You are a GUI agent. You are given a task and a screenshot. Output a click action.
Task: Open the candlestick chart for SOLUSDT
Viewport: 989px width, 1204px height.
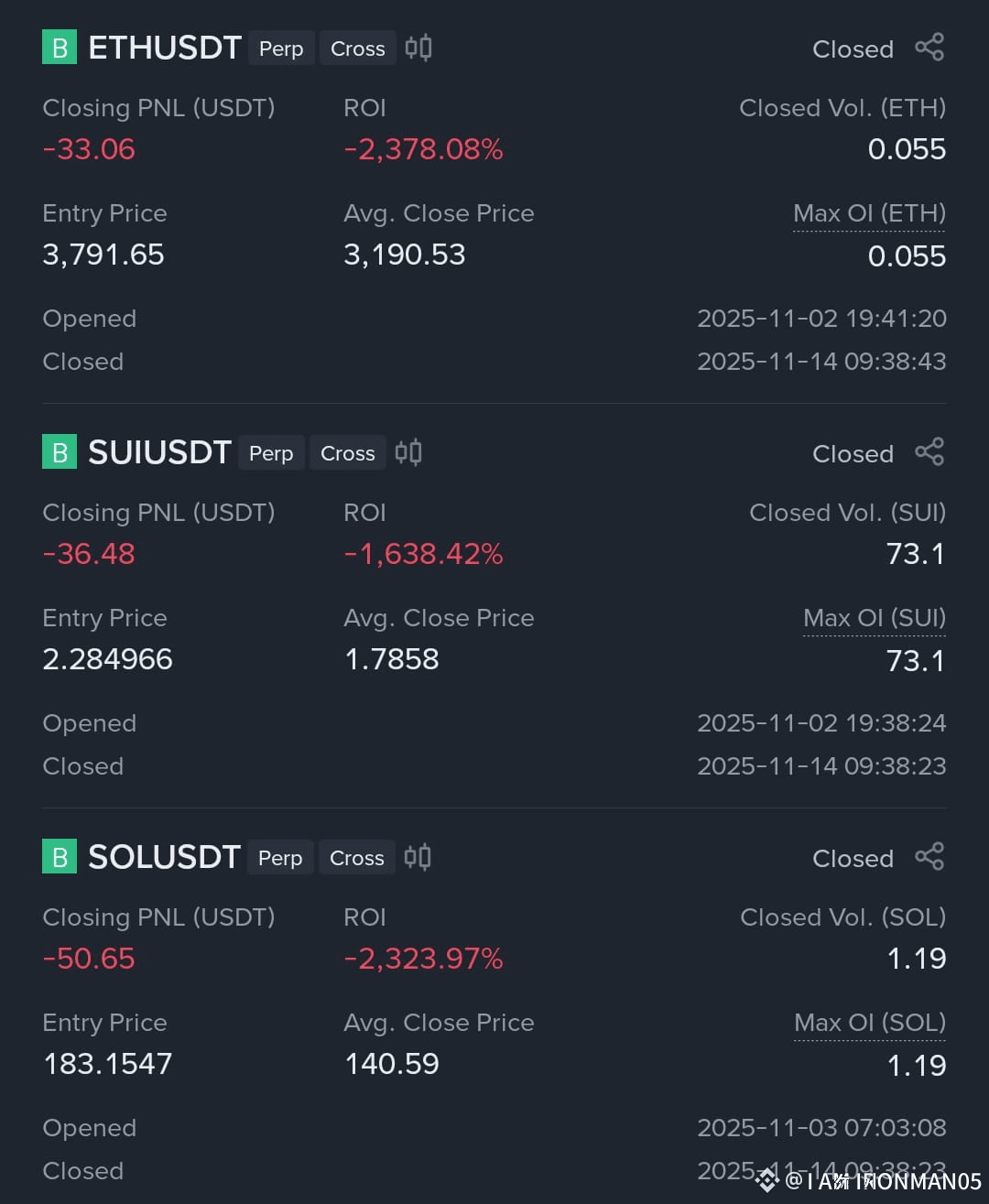pyautogui.click(x=418, y=857)
